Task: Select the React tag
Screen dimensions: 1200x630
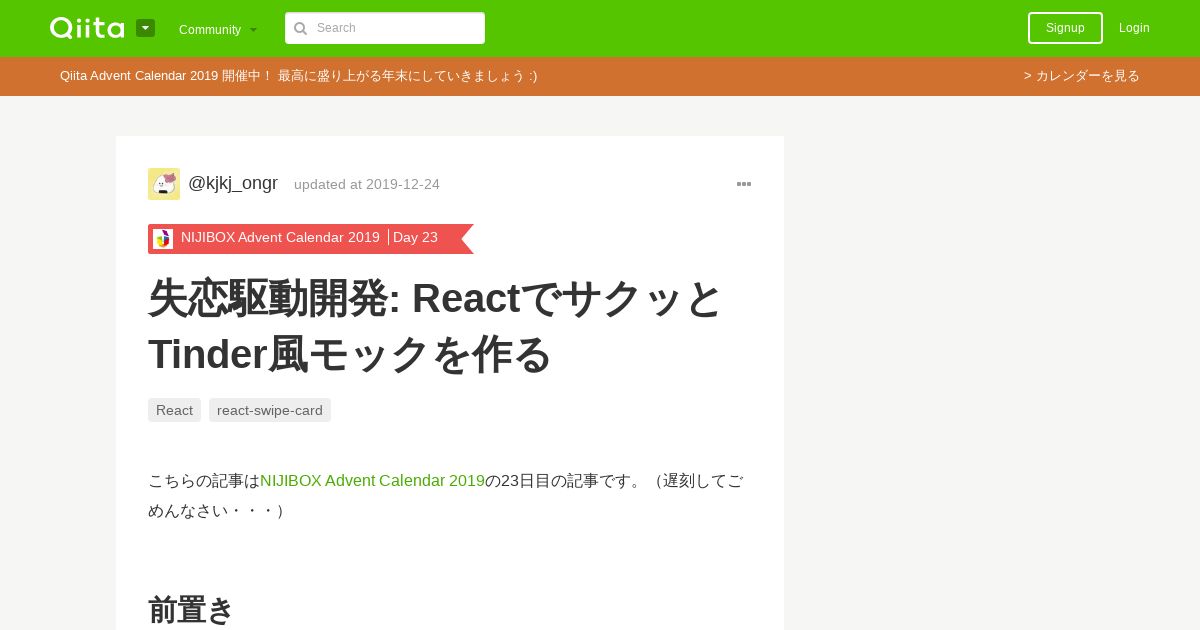Action: point(174,410)
